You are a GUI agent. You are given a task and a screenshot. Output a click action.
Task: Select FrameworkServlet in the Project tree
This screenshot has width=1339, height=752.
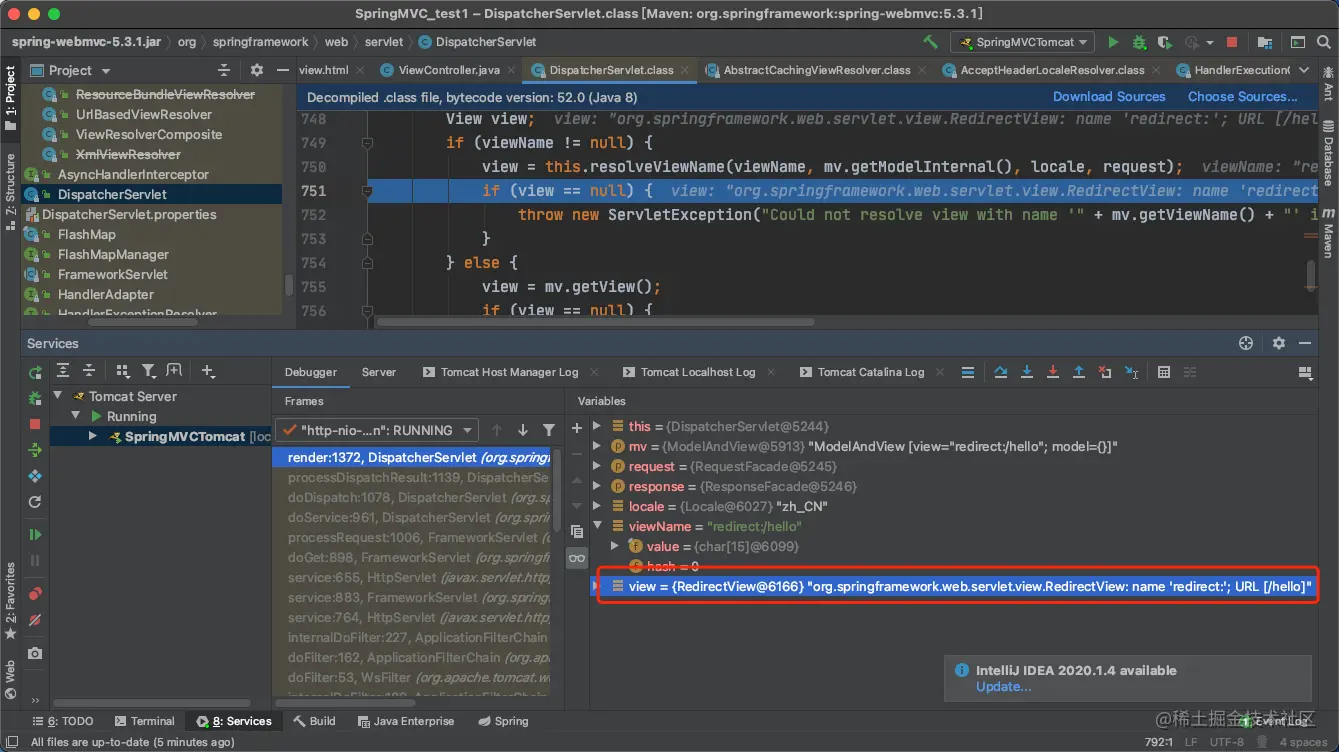[152, 274]
